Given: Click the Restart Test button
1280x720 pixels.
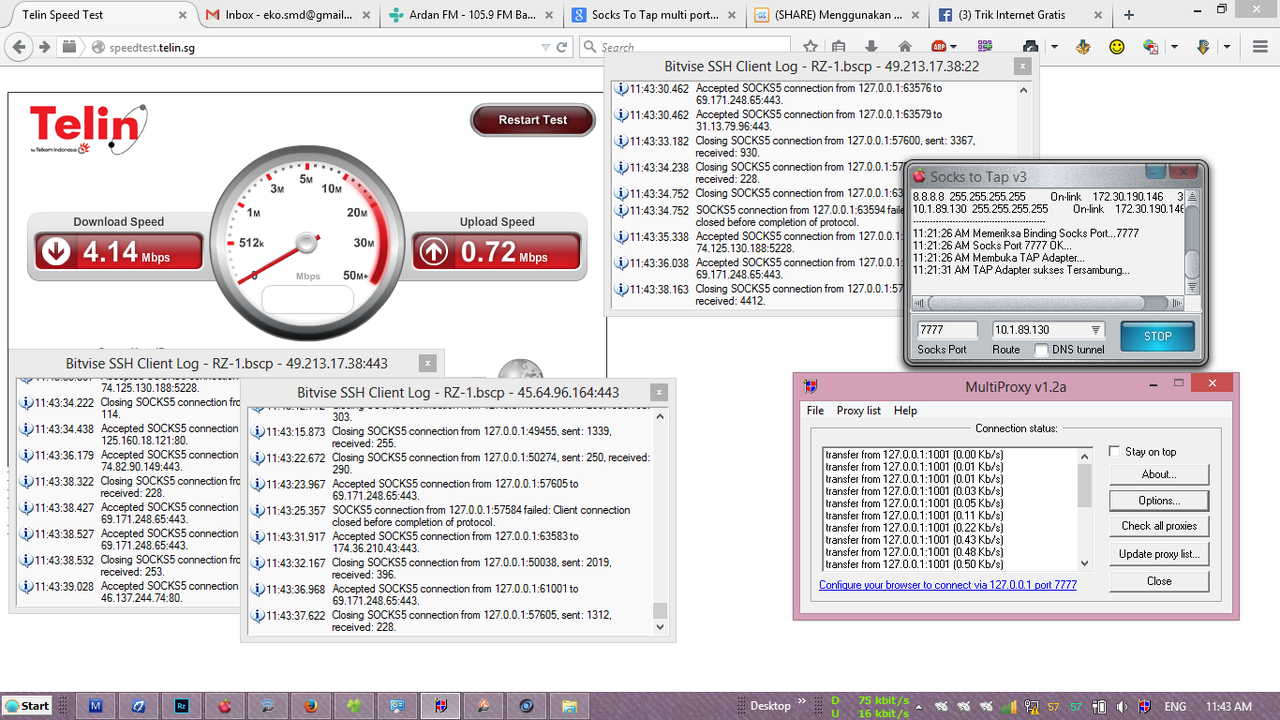Looking at the screenshot, I should 533,120.
